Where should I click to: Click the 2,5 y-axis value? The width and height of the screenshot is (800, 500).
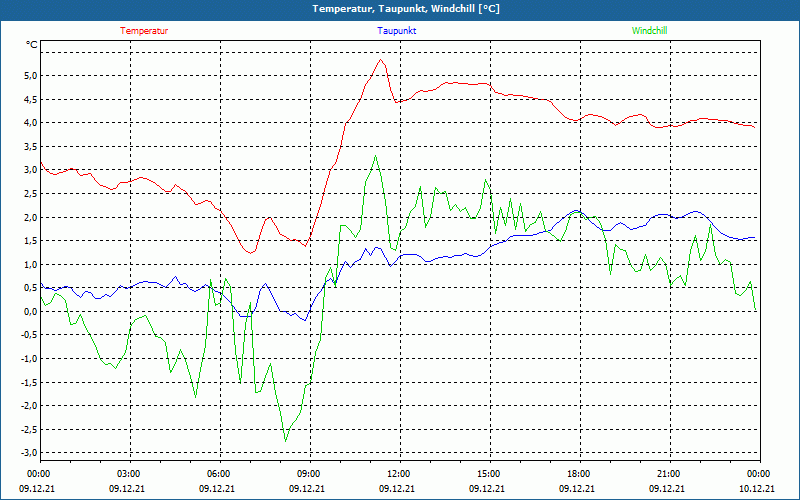tap(32, 194)
